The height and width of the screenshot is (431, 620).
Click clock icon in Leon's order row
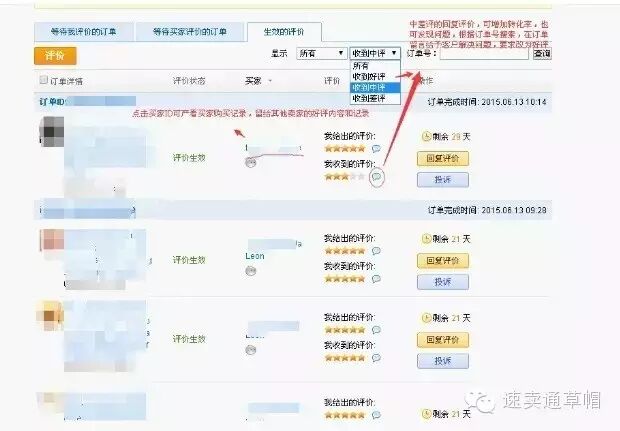(x=426, y=239)
